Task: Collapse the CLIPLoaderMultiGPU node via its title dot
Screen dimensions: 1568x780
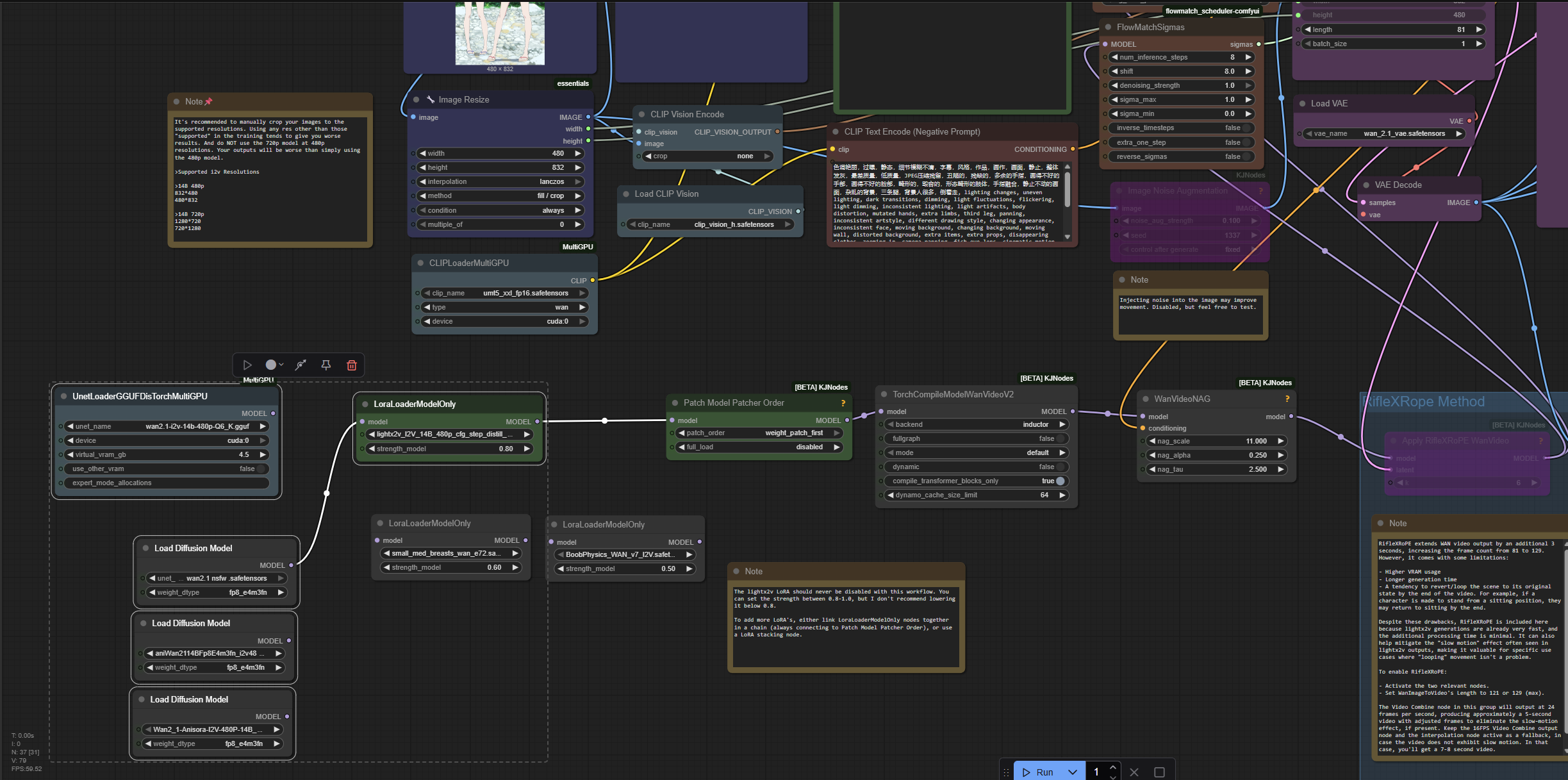Action: [420, 263]
